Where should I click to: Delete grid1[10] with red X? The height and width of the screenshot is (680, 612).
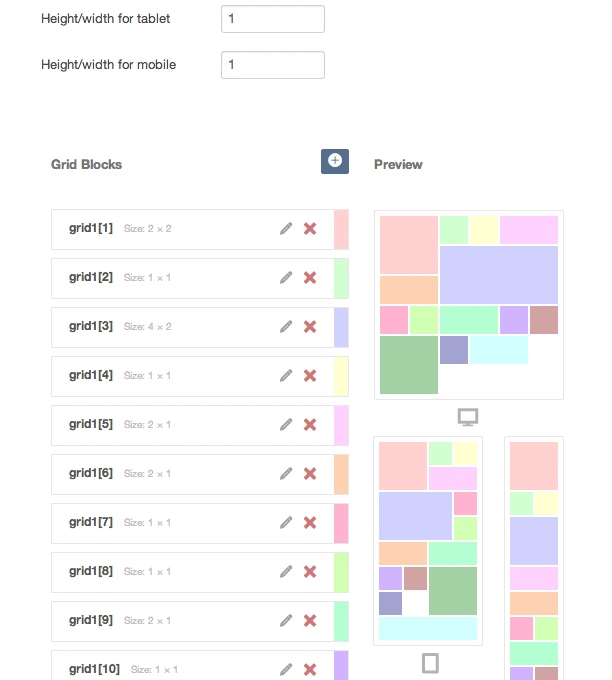(x=310, y=670)
